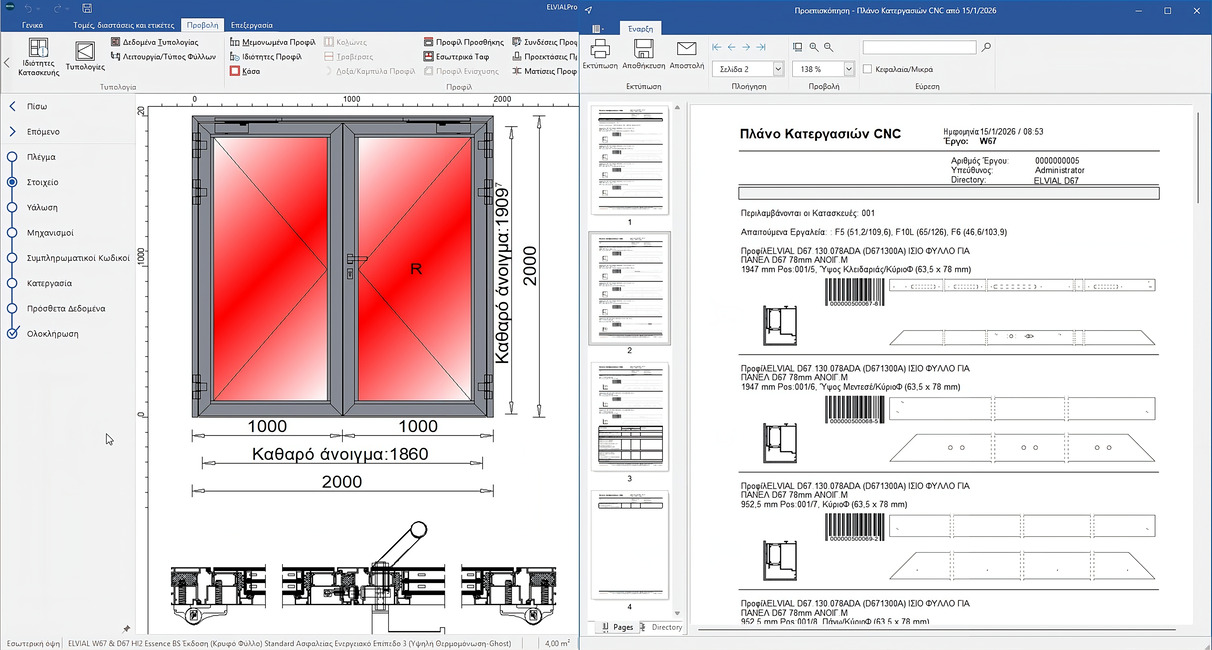Select the page 3 thumbnail
1212x650 pixels.
(x=630, y=415)
